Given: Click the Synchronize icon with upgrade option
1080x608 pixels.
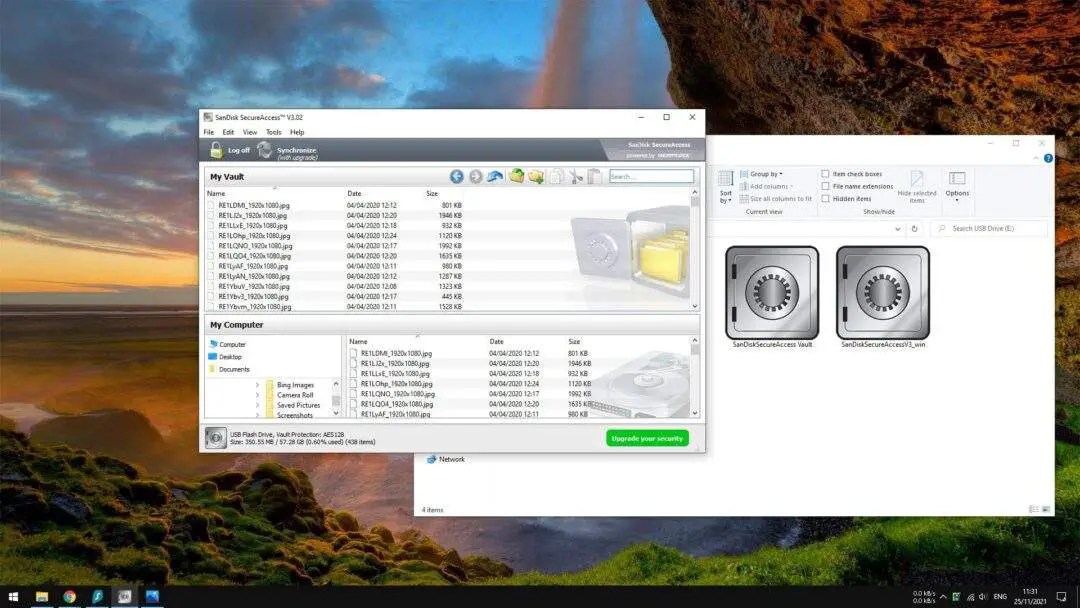Looking at the screenshot, I should pyautogui.click(x=265, y=150).
